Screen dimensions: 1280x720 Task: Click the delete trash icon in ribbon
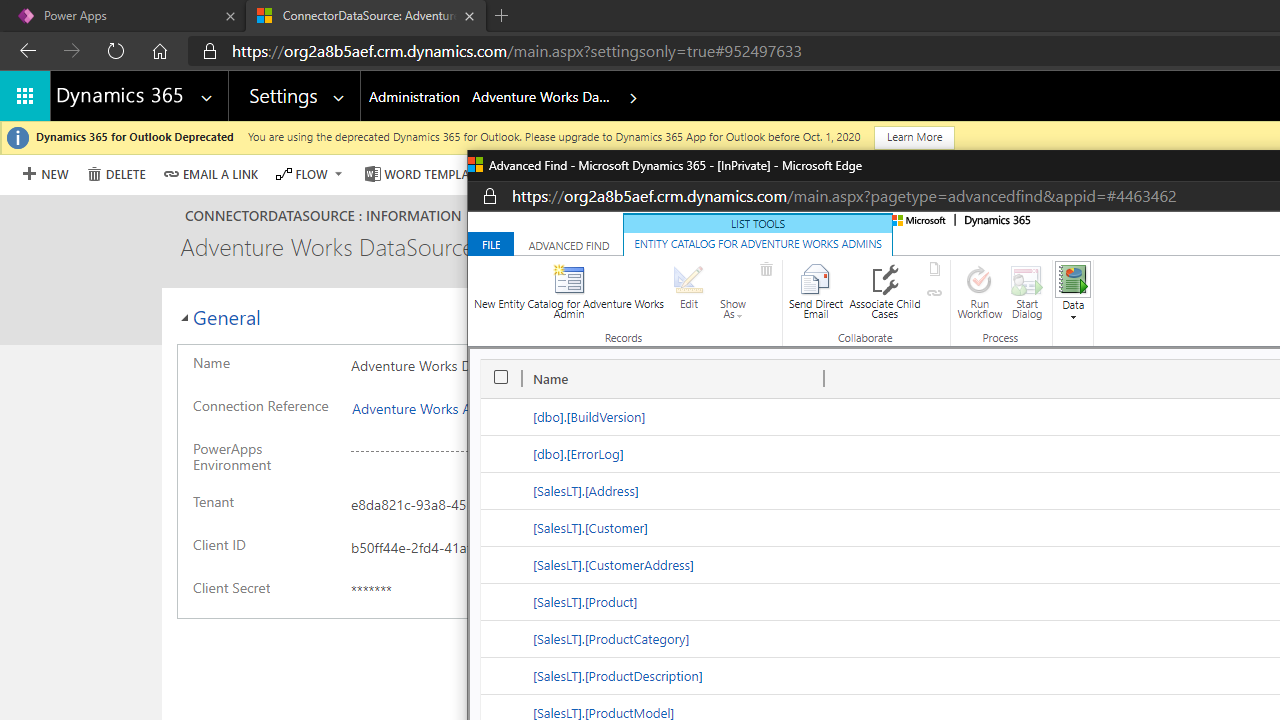coord(766,269)
